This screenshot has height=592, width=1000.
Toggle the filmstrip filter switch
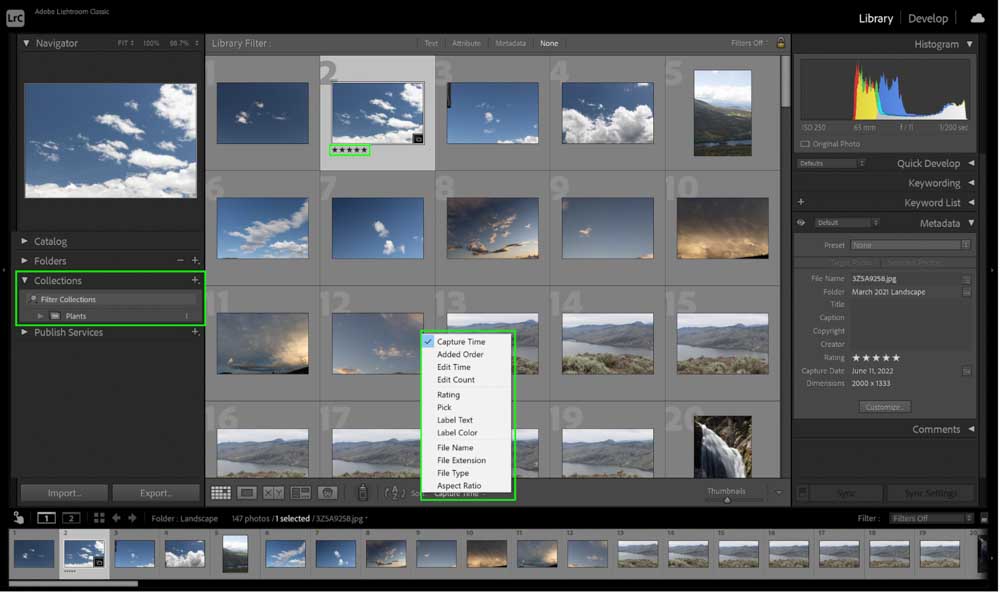click(x=984, y=519)
